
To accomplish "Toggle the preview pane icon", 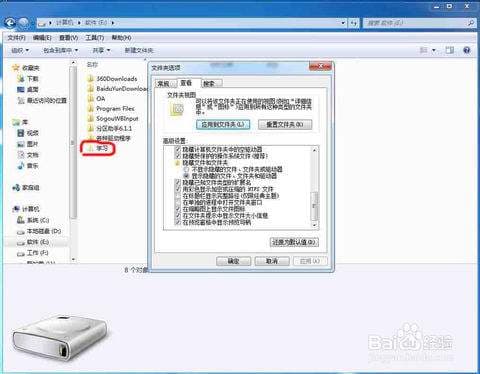I will pyautogui.click(x=449, y=50).
